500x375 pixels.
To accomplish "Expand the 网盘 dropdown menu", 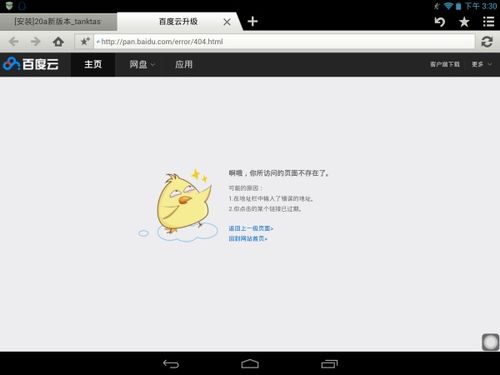I will point(142,64).
